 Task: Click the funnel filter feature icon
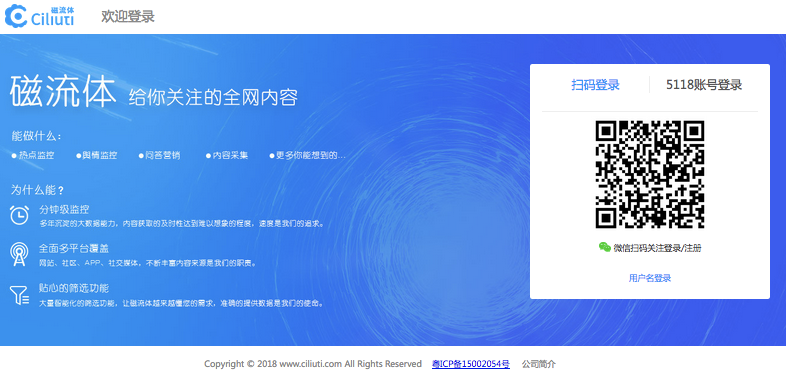pyautogui.click(x=19, y=295)
